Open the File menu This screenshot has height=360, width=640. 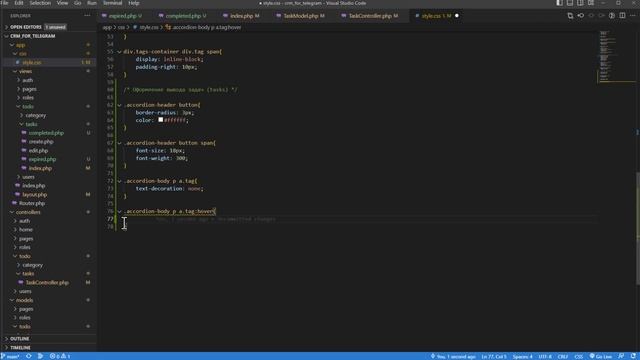(x=5, y=3)
